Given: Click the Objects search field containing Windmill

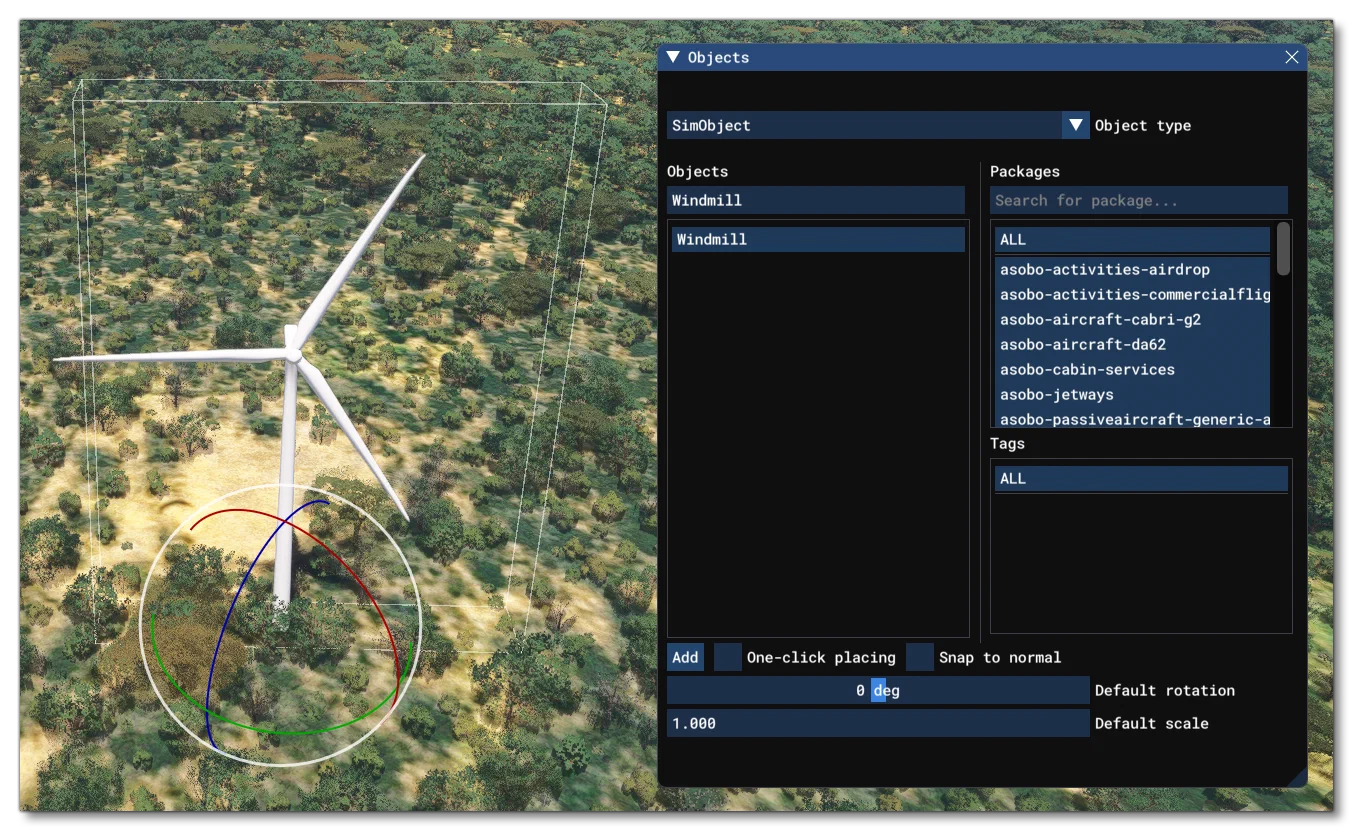Looking at the screenshot, I should coord(816,200).
